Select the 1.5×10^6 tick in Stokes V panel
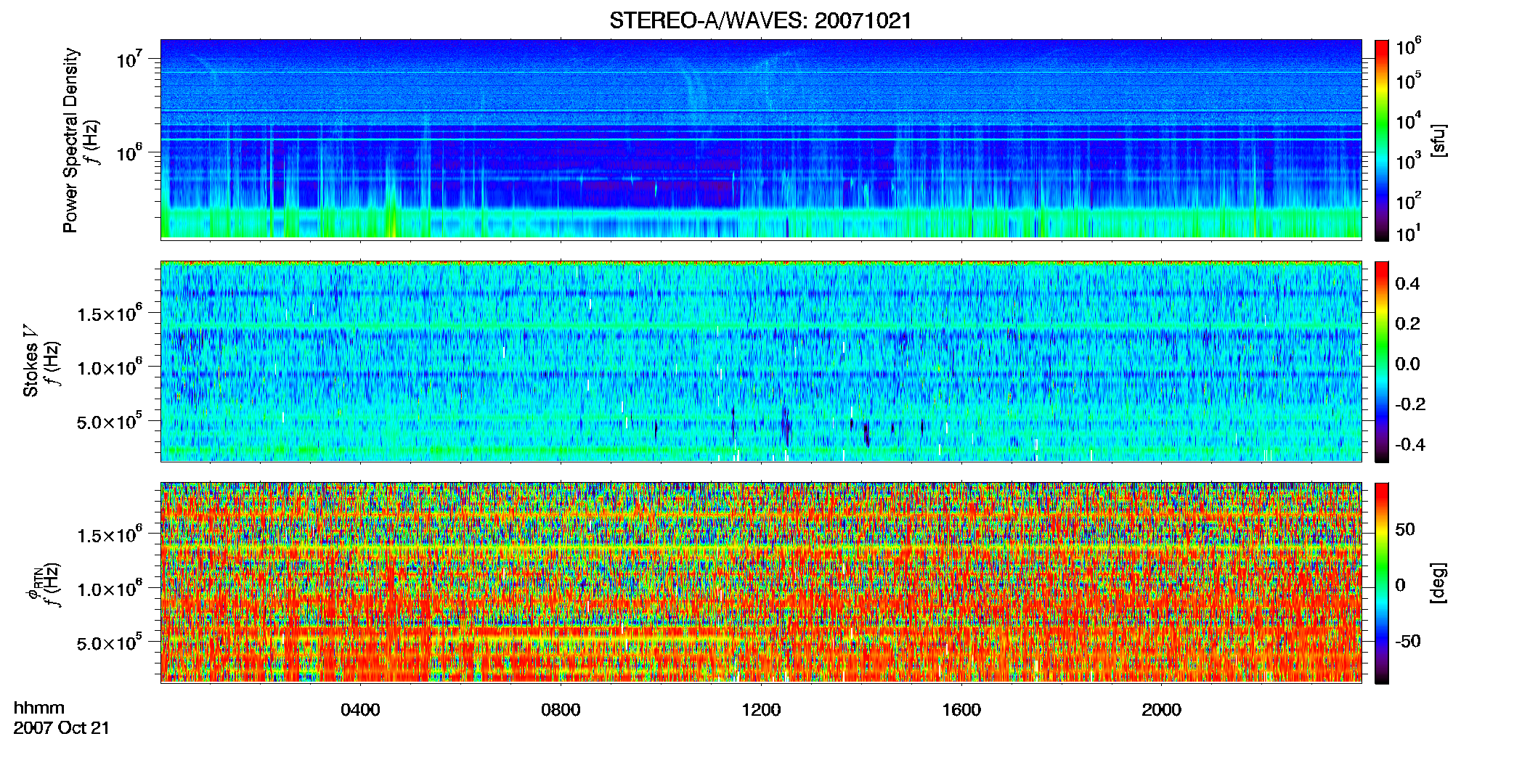 pyautogui.click(x=110, y=314)
